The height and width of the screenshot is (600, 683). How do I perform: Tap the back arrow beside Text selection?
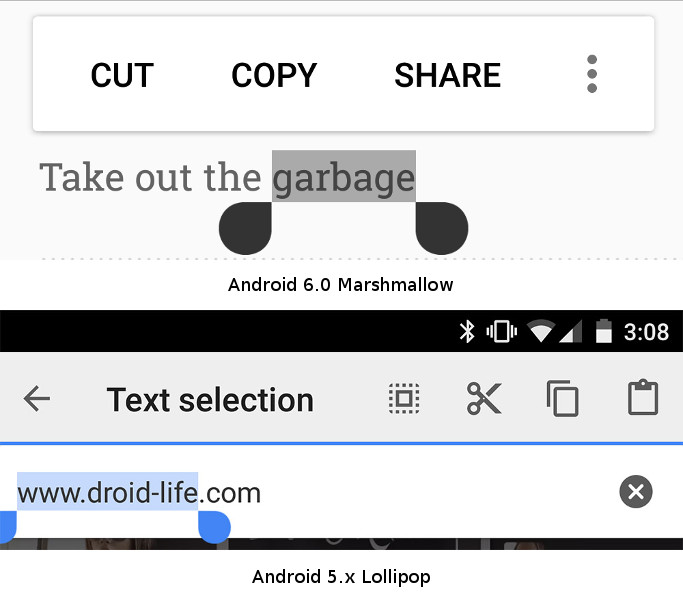(37, 398)
